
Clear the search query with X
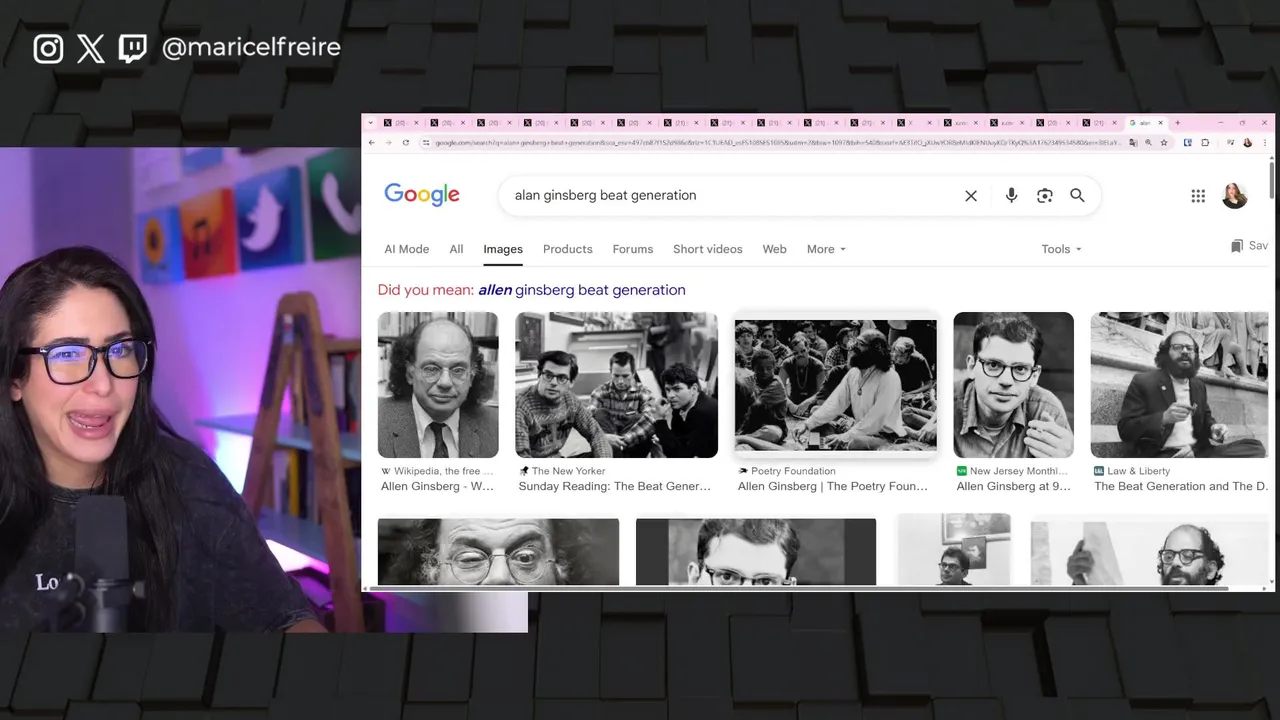(x=970, y=196)
